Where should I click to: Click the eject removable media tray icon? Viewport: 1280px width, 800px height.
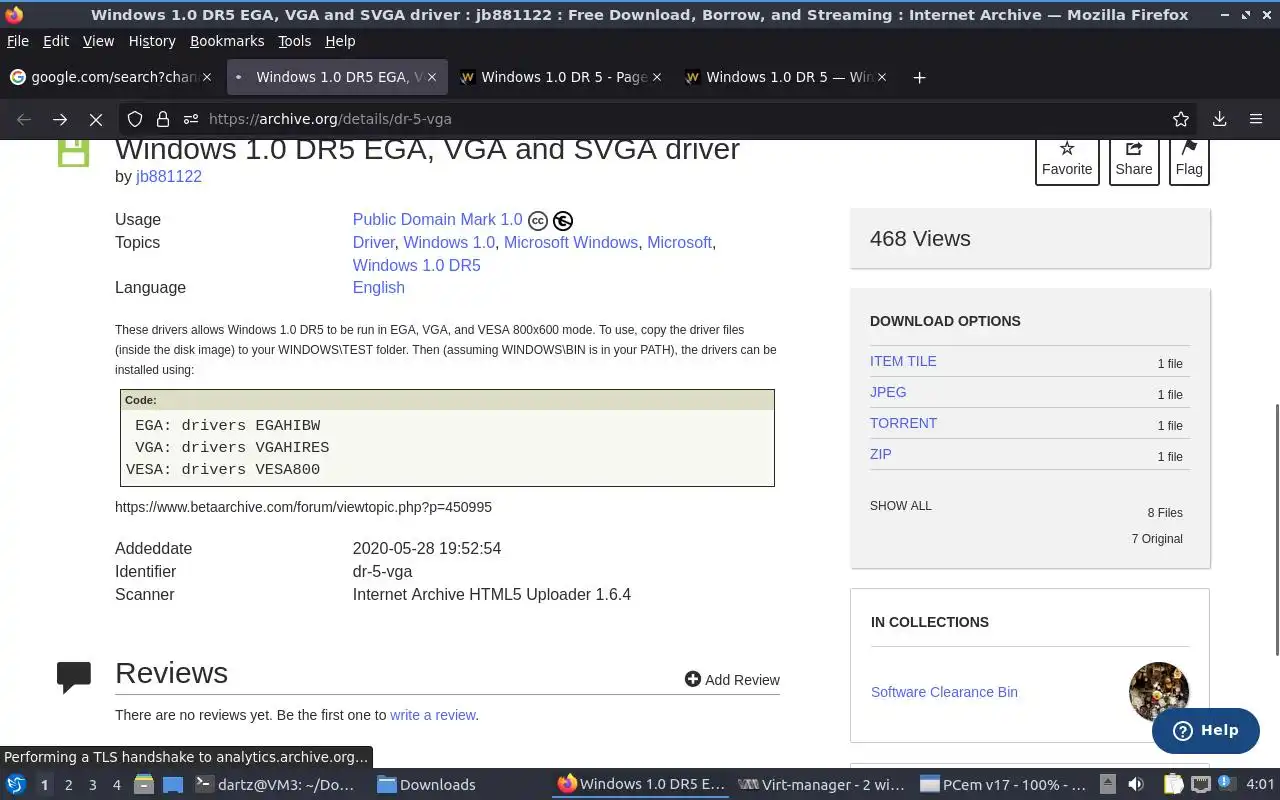[1107, 785]
